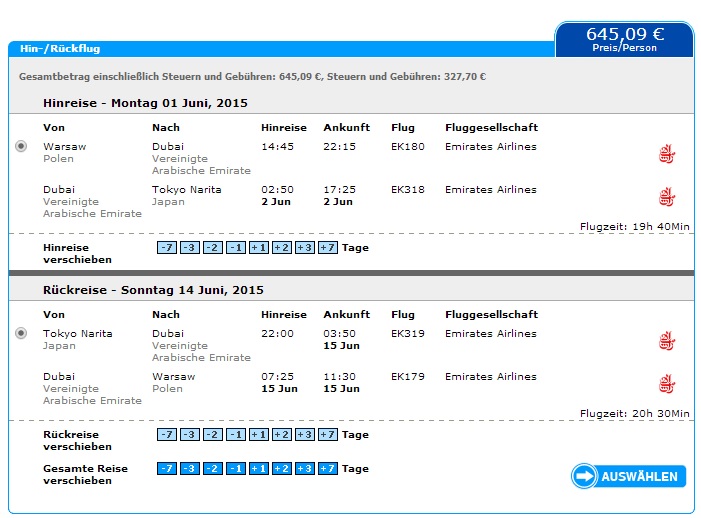Shift Hinreise by -3 days
This screenshot has height=518, width=701.
pos(190,248)
